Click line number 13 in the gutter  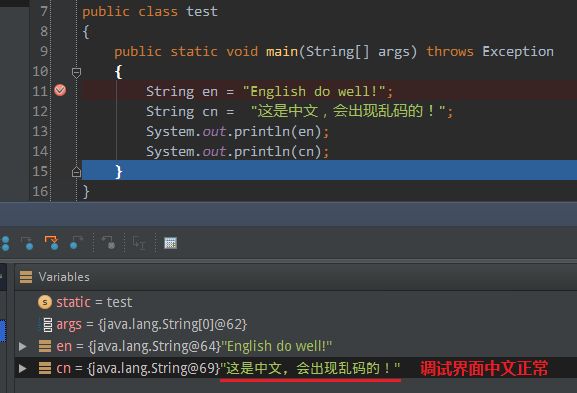pos(40,131)
